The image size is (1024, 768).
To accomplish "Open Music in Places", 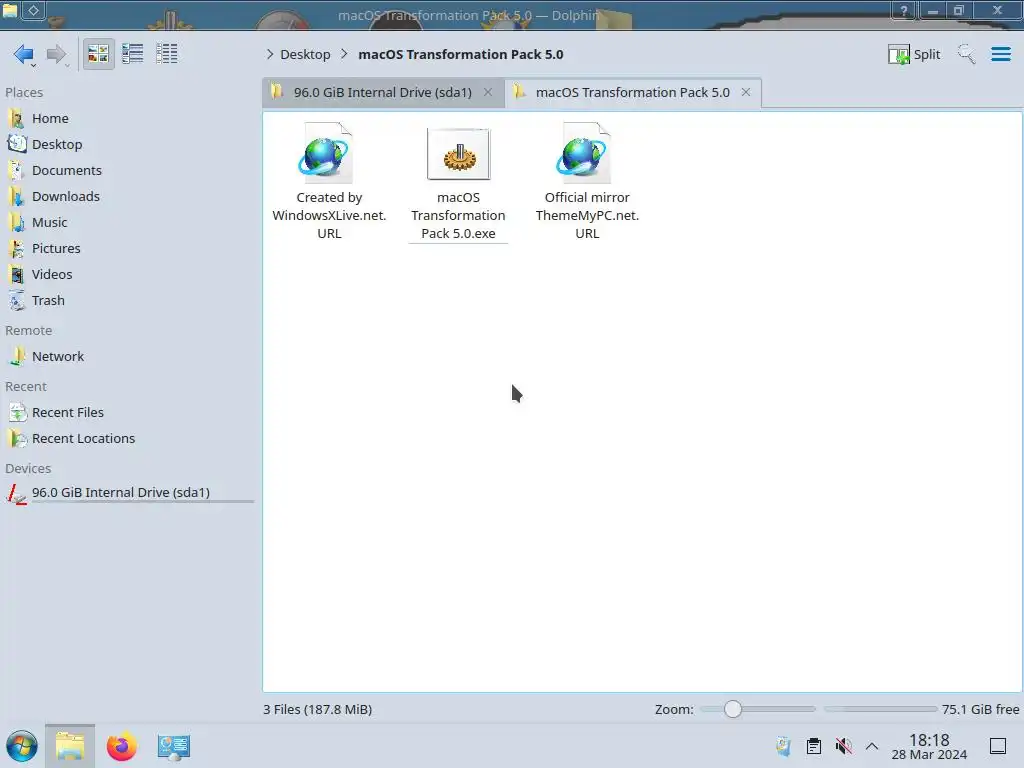I will pos(50,223).
